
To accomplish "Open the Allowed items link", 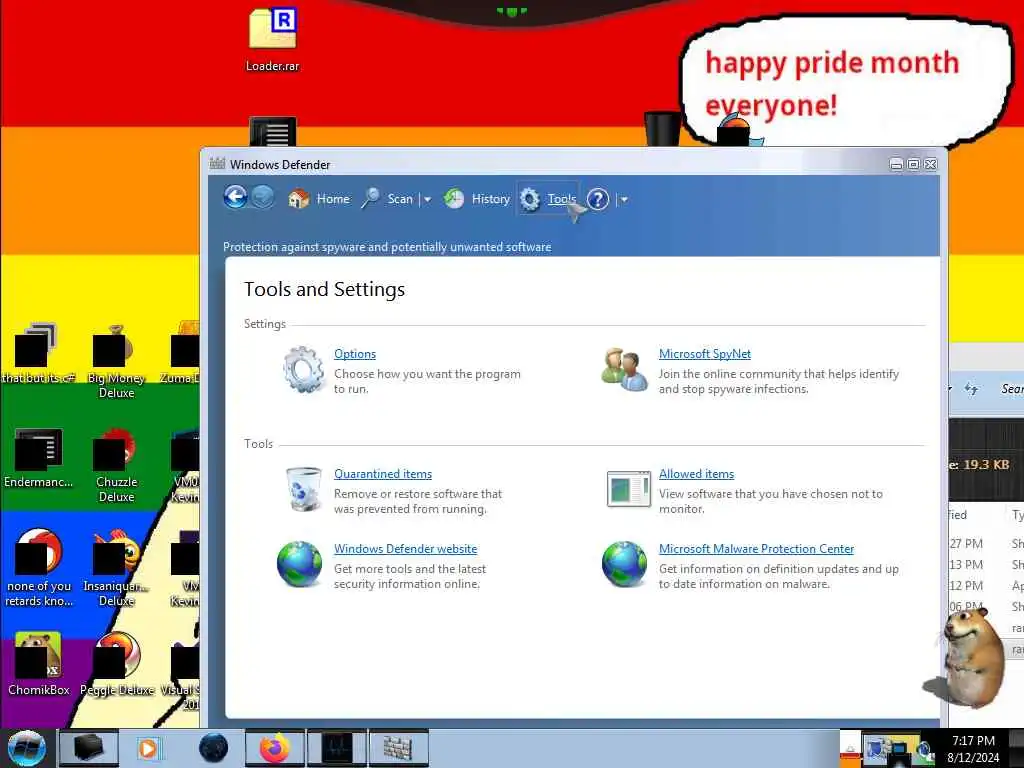I will (696, 473).
